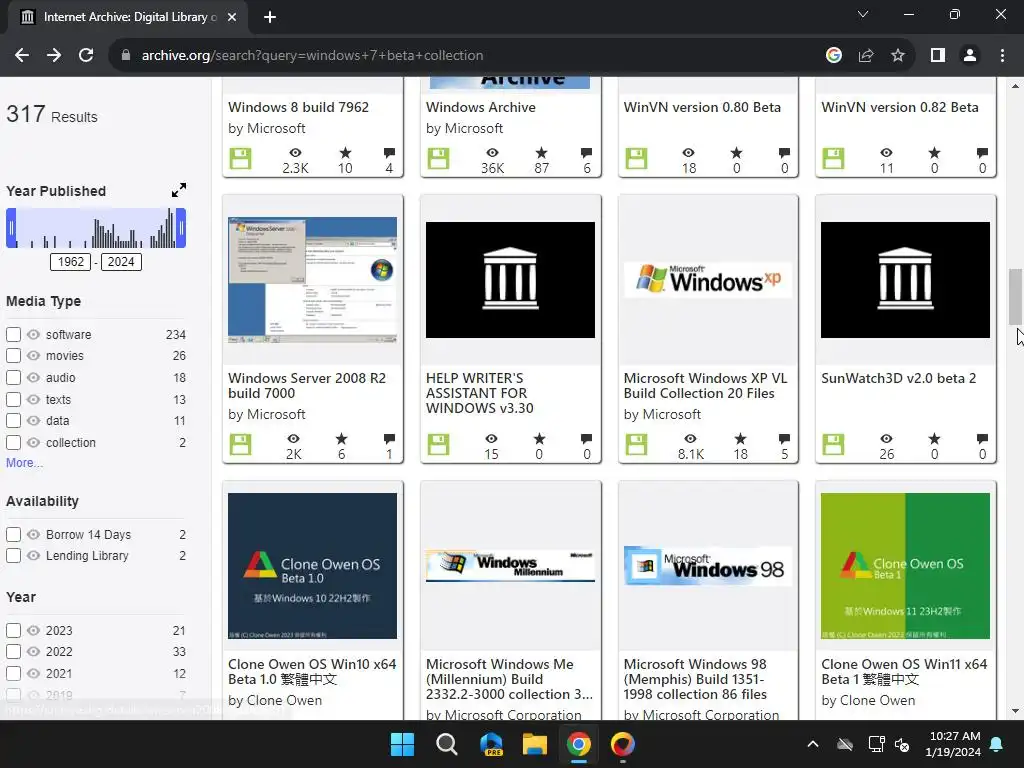
Task: Open the Google icon in address bar
Action: (833, 56)
